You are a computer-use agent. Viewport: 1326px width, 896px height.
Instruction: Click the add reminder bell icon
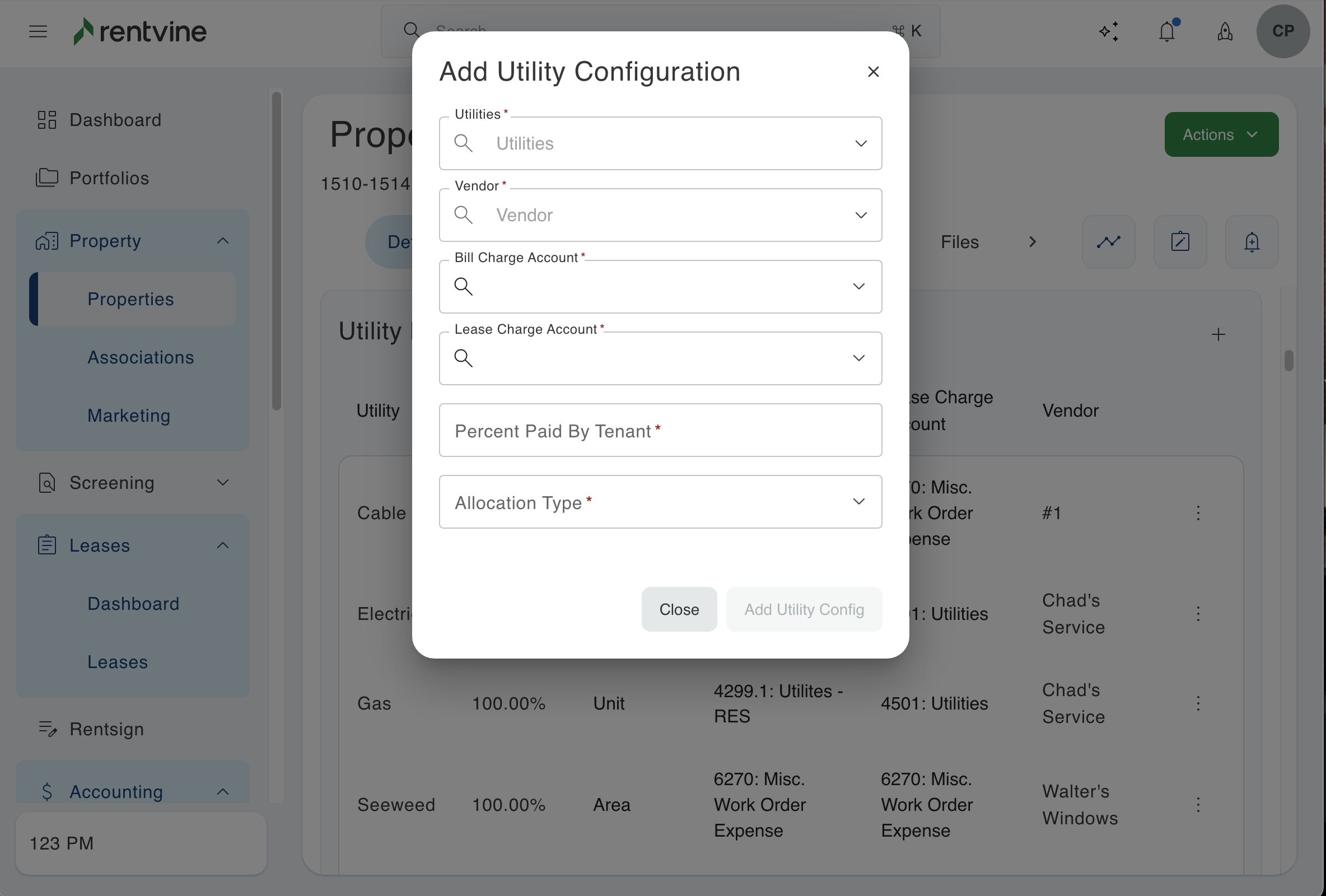1252,242
